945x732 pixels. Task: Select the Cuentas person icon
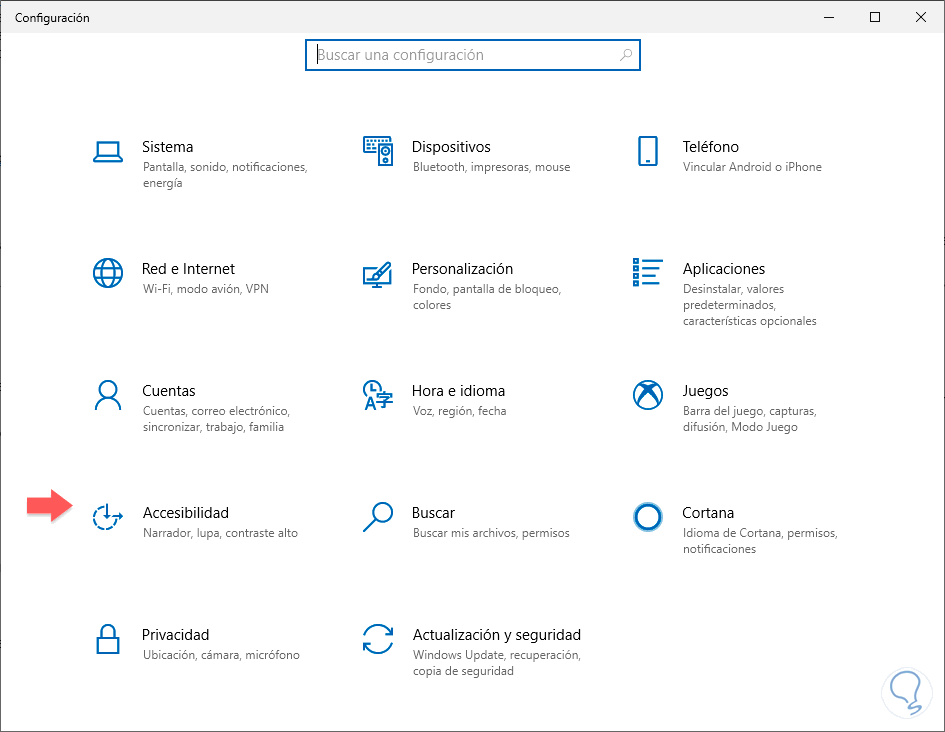coord(107,395)
